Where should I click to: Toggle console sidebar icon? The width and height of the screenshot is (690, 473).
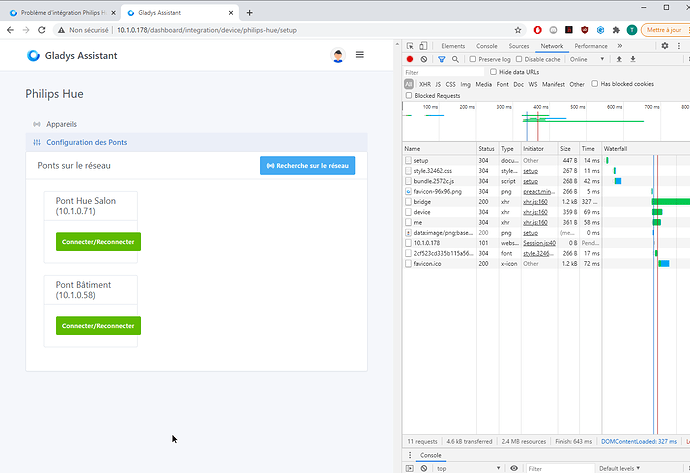coord(410,468)
